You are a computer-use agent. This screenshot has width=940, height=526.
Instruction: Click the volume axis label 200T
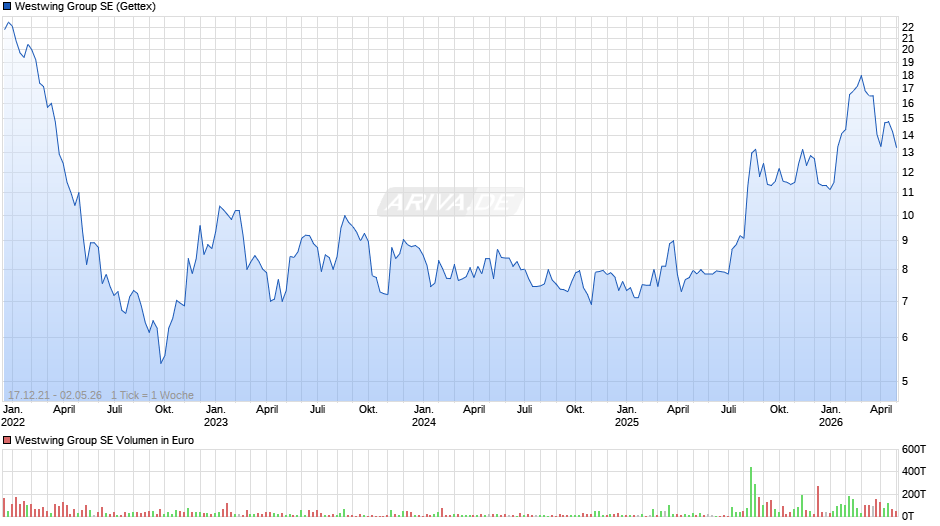click(914, 494)
